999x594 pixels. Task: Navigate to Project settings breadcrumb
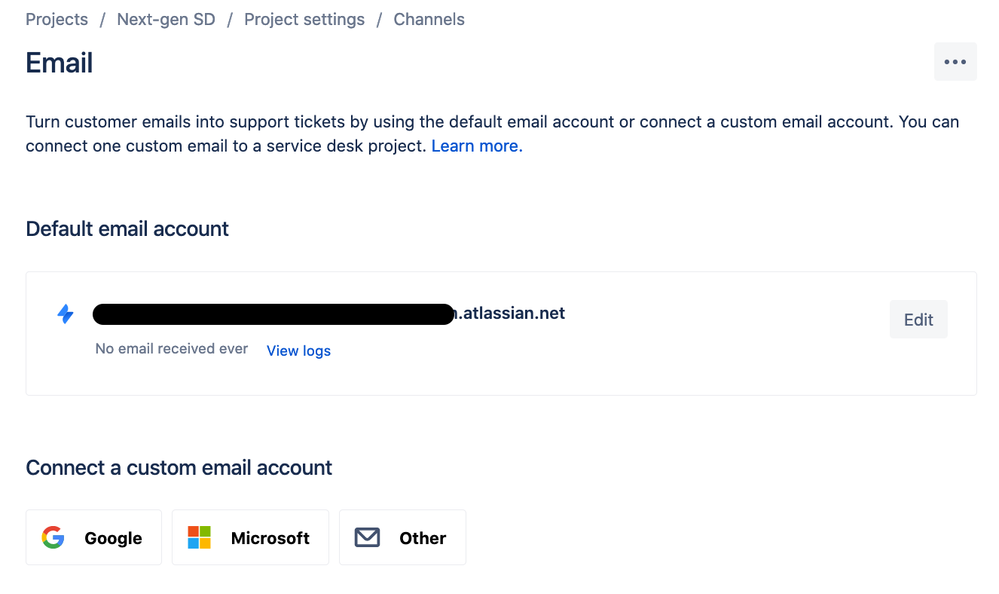(304, 19)
